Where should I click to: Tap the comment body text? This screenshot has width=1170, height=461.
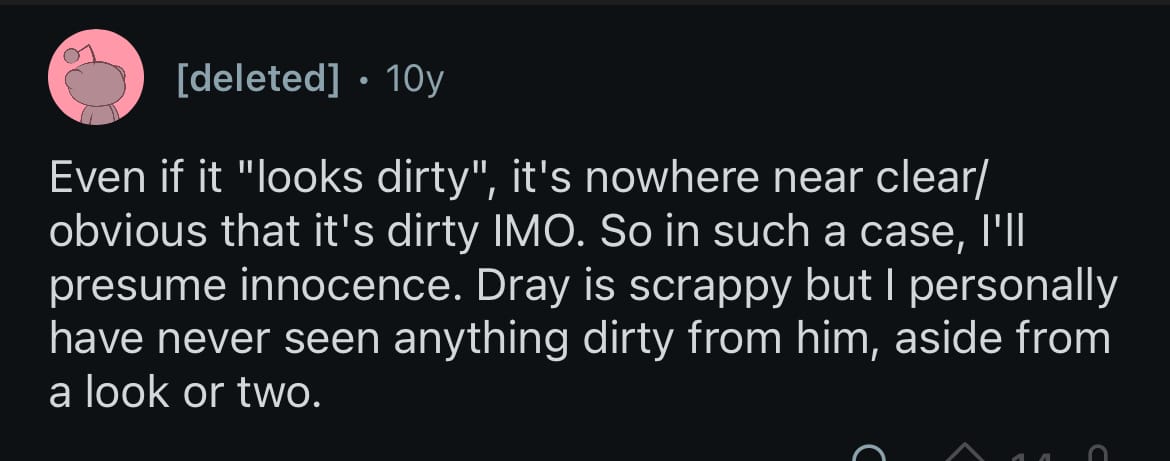pos(580,286)
